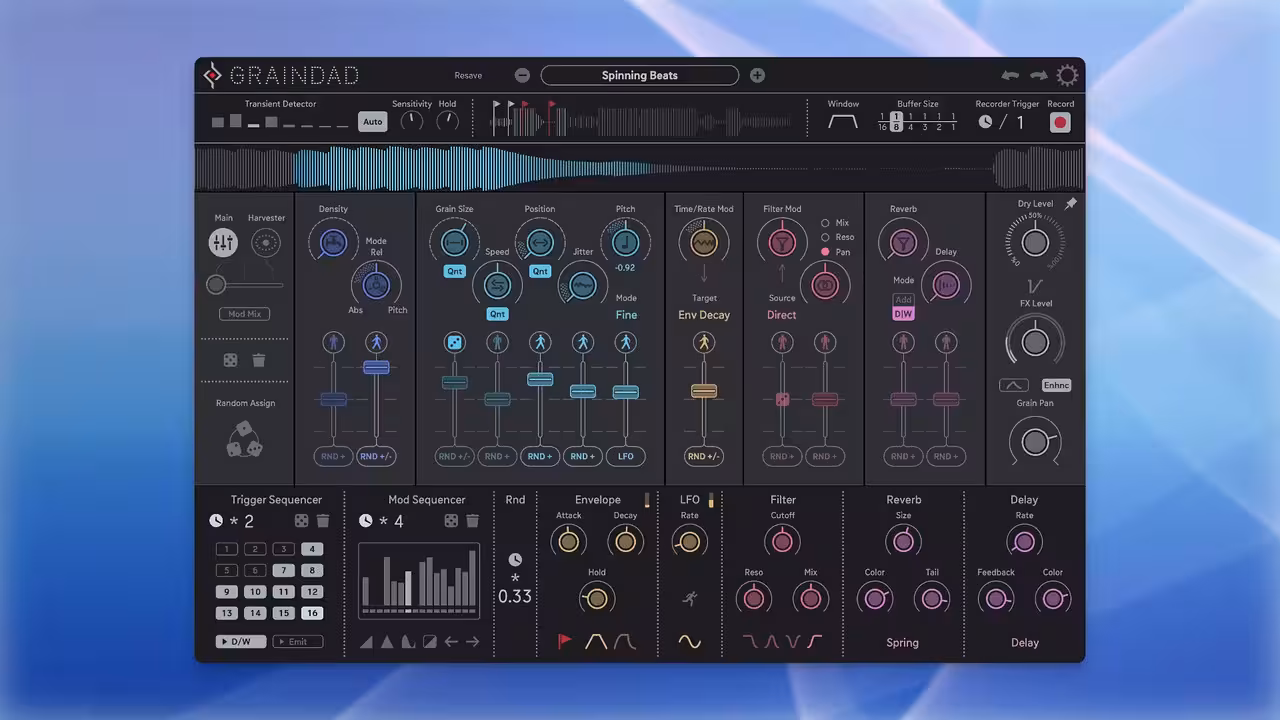Click the Recorder Trigger clock icon
1280x720 pixels.
(x=985, y=122)
